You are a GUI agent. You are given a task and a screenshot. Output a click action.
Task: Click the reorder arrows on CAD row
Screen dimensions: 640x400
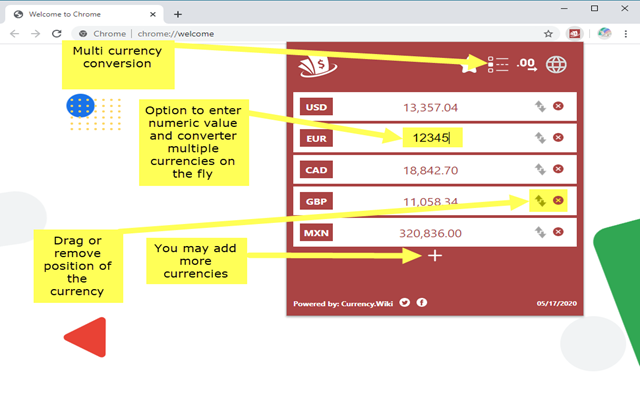(x=540, y=169)
